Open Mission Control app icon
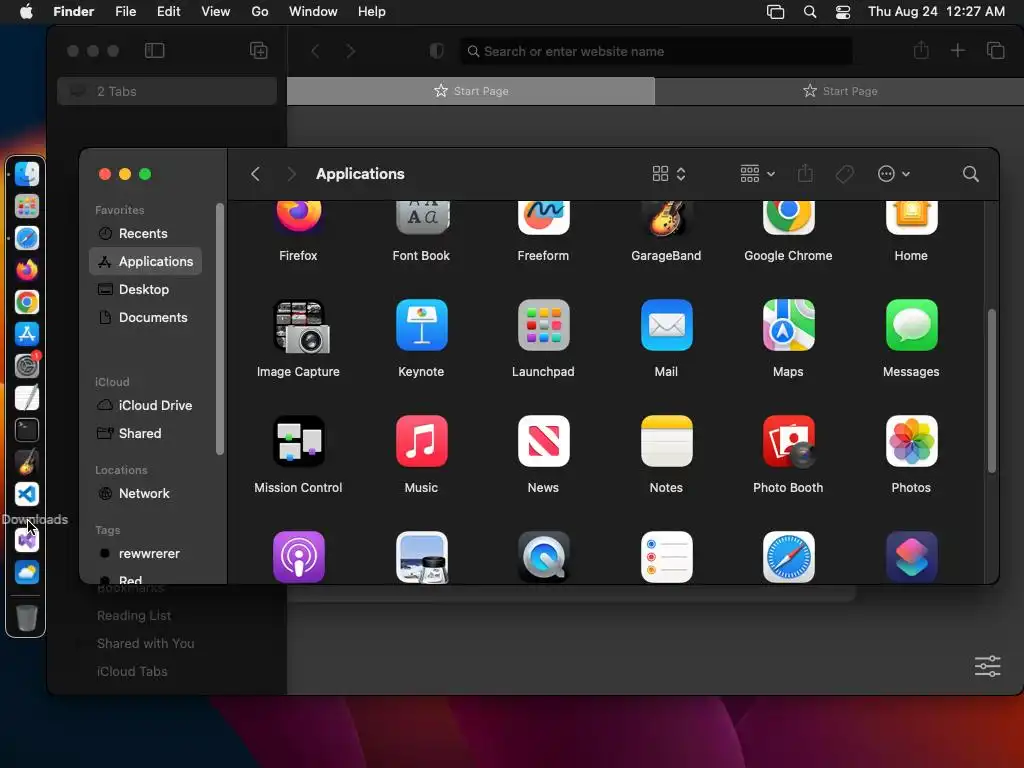The height and width of the screenshot is (768, 1024). click(x=298, y=441)
